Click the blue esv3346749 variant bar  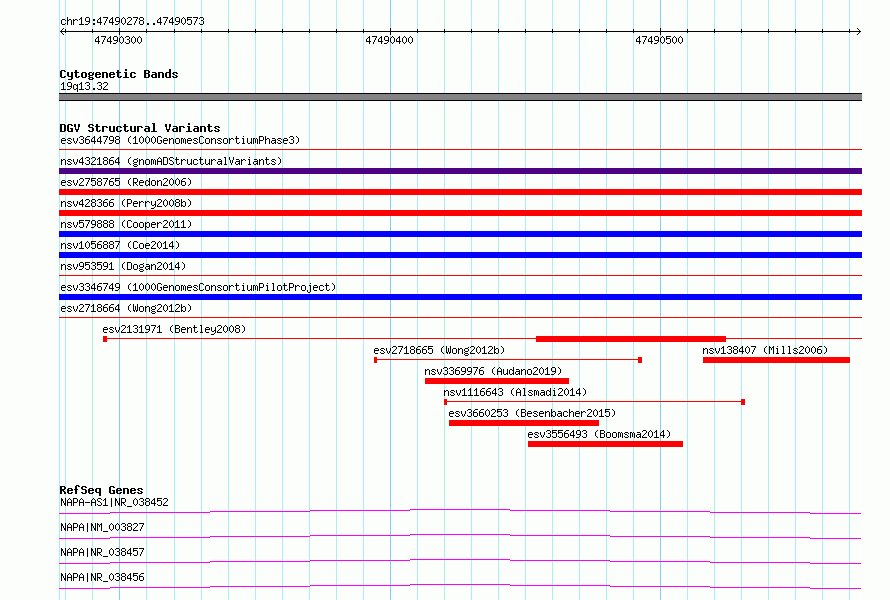click(x=460, y=297)
